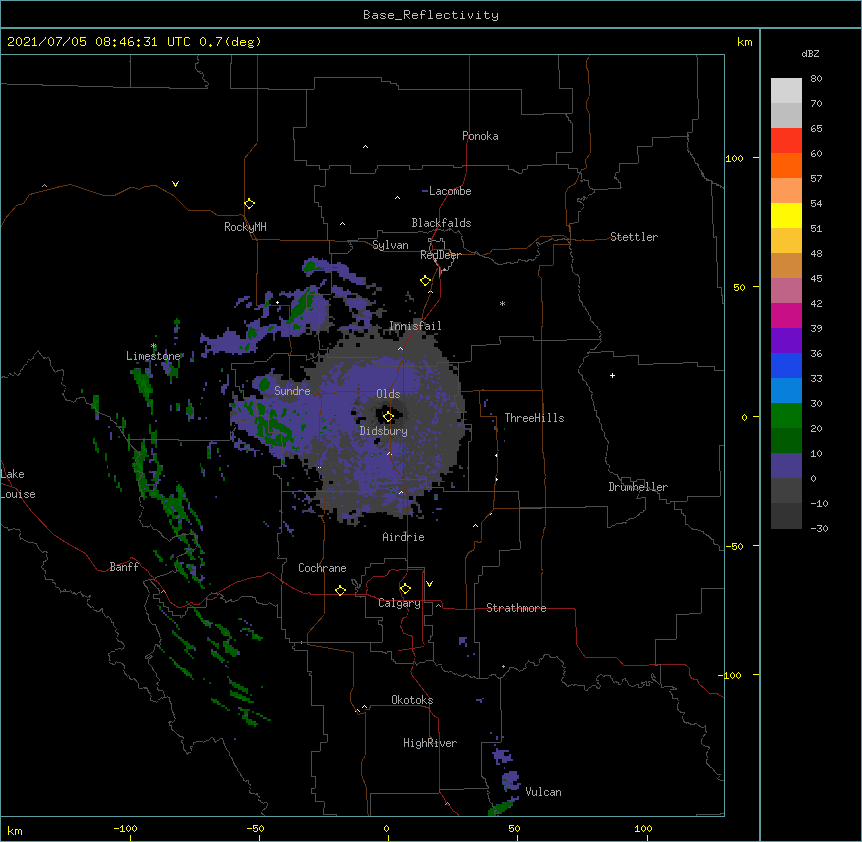
Task: Click the Ponoka city label
Action: tap(480, 136)
